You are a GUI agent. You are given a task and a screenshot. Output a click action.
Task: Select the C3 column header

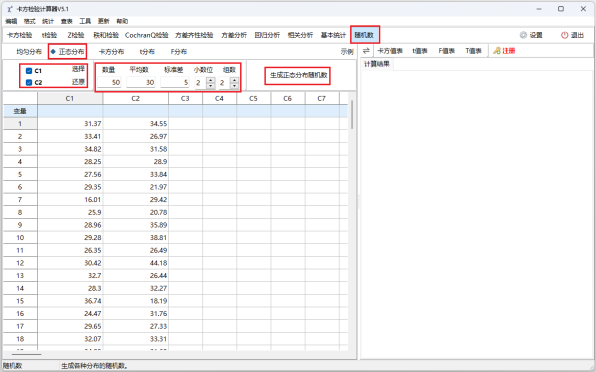click(185, 98)
